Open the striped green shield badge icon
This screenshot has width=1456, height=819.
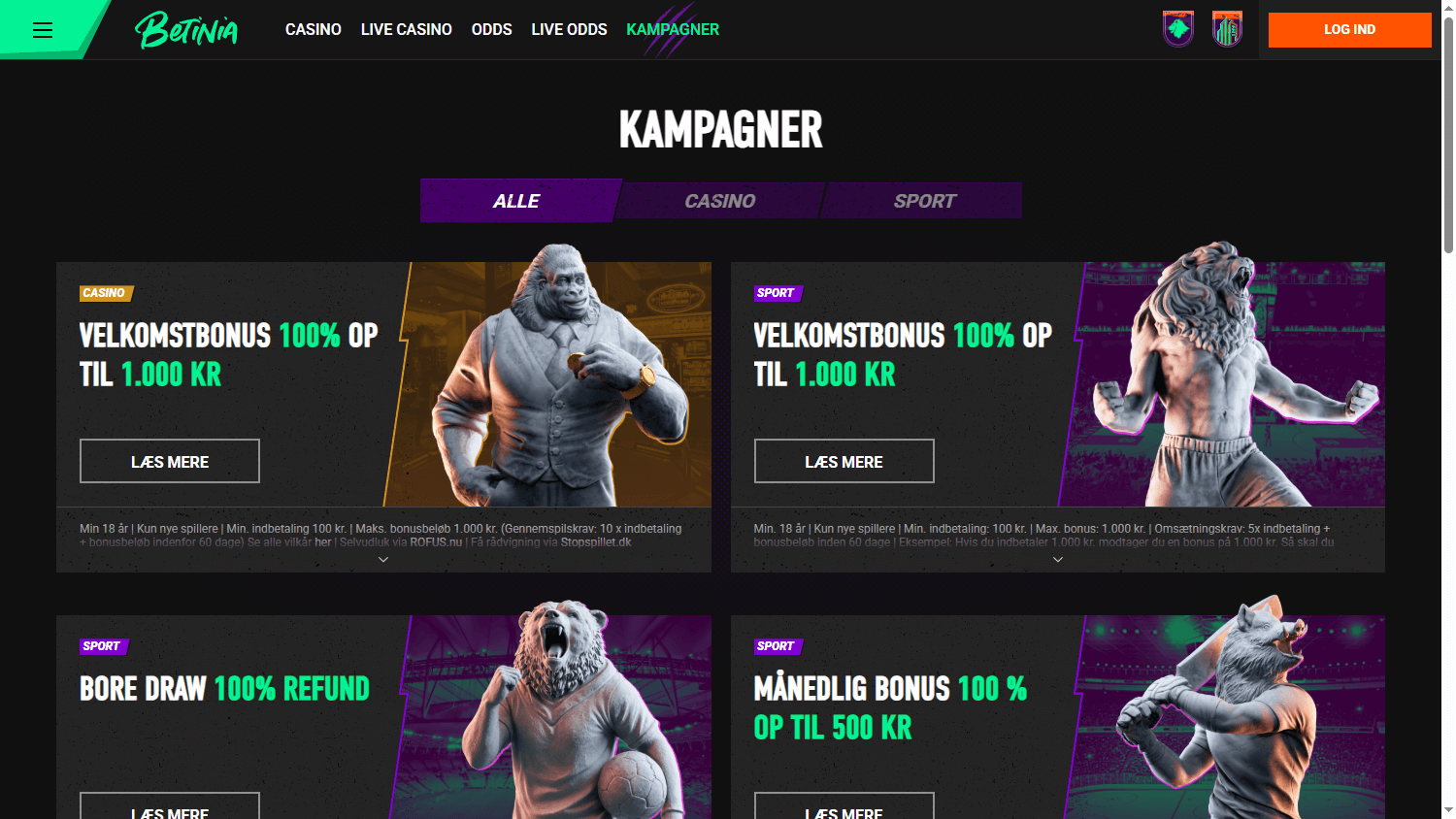pyautogui.click(x=1228, y=29)
